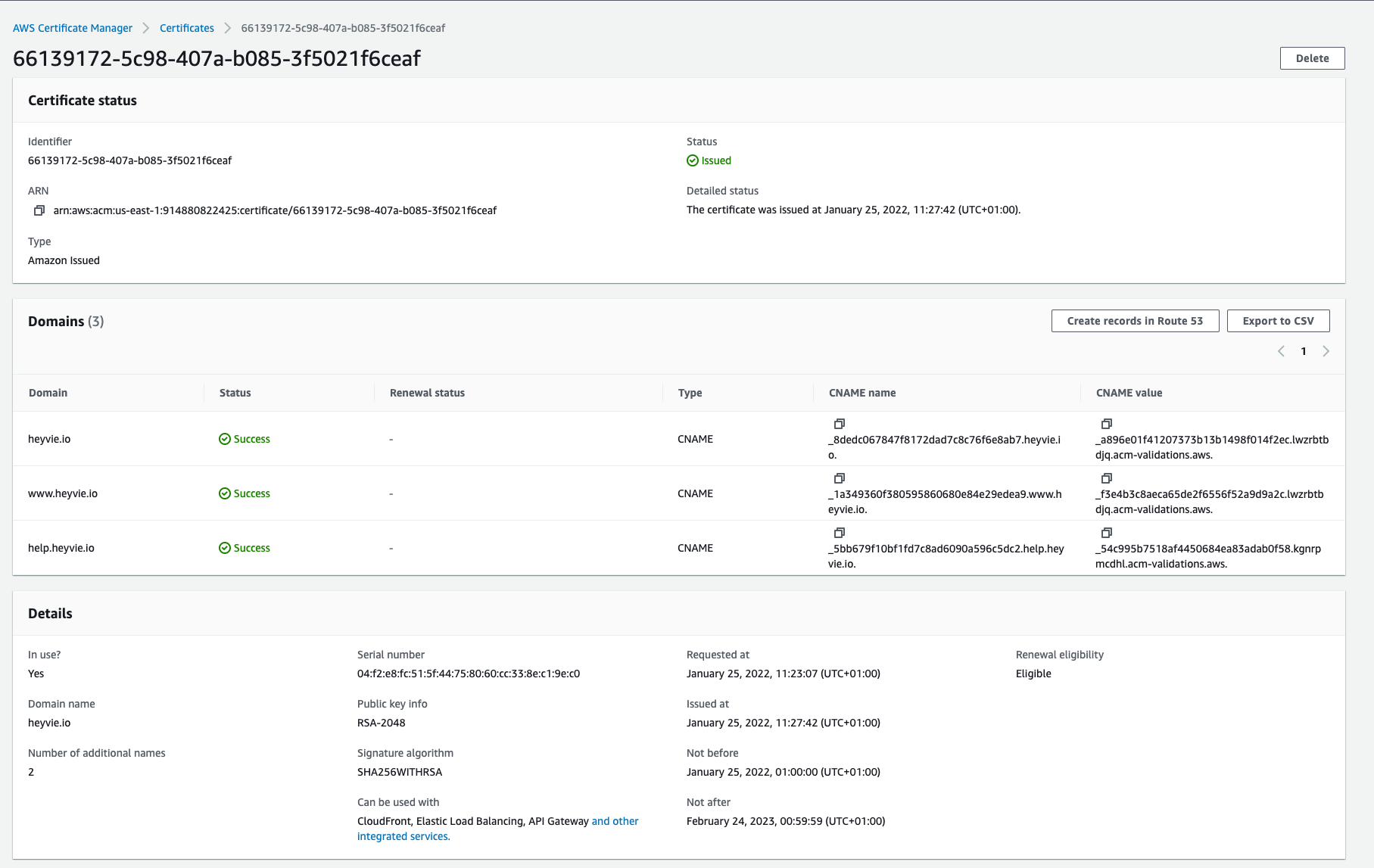
Task: Click 'Amazon Issued' type value
Action: (64, 260)
